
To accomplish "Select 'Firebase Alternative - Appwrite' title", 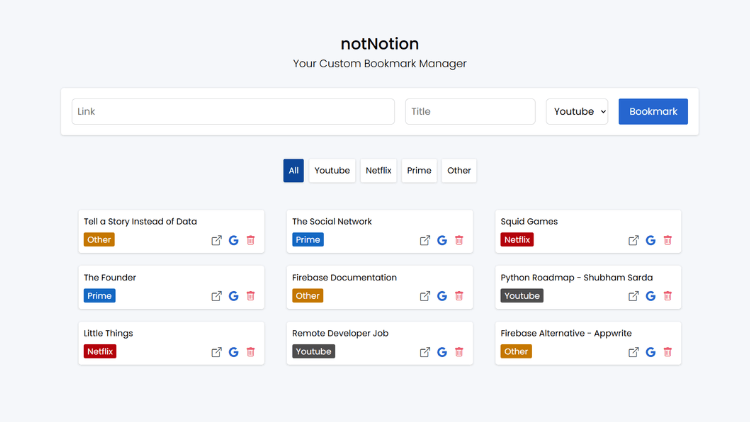I will pos(566,333).
